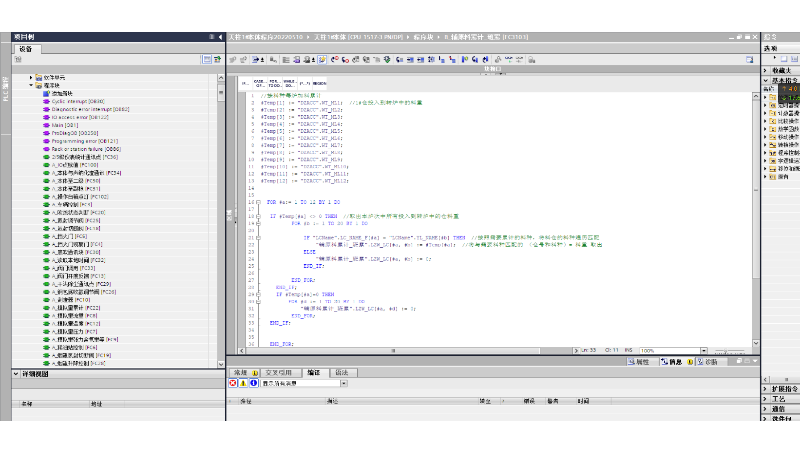Select the 信息 info tab
800x453 pixels.
pyautogui.click(x=677, y=362)
